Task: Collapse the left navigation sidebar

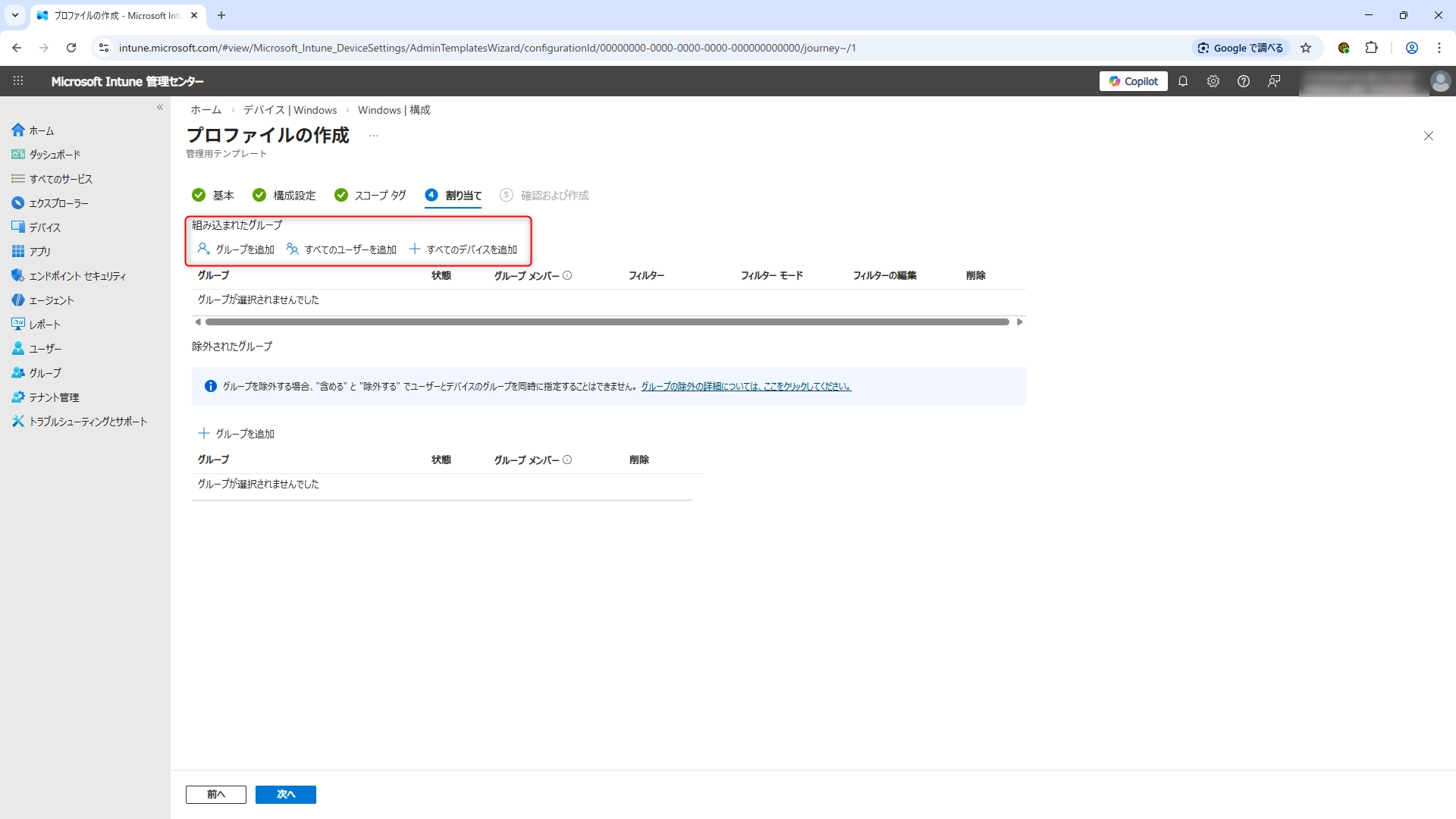Action: coord(160,107)
